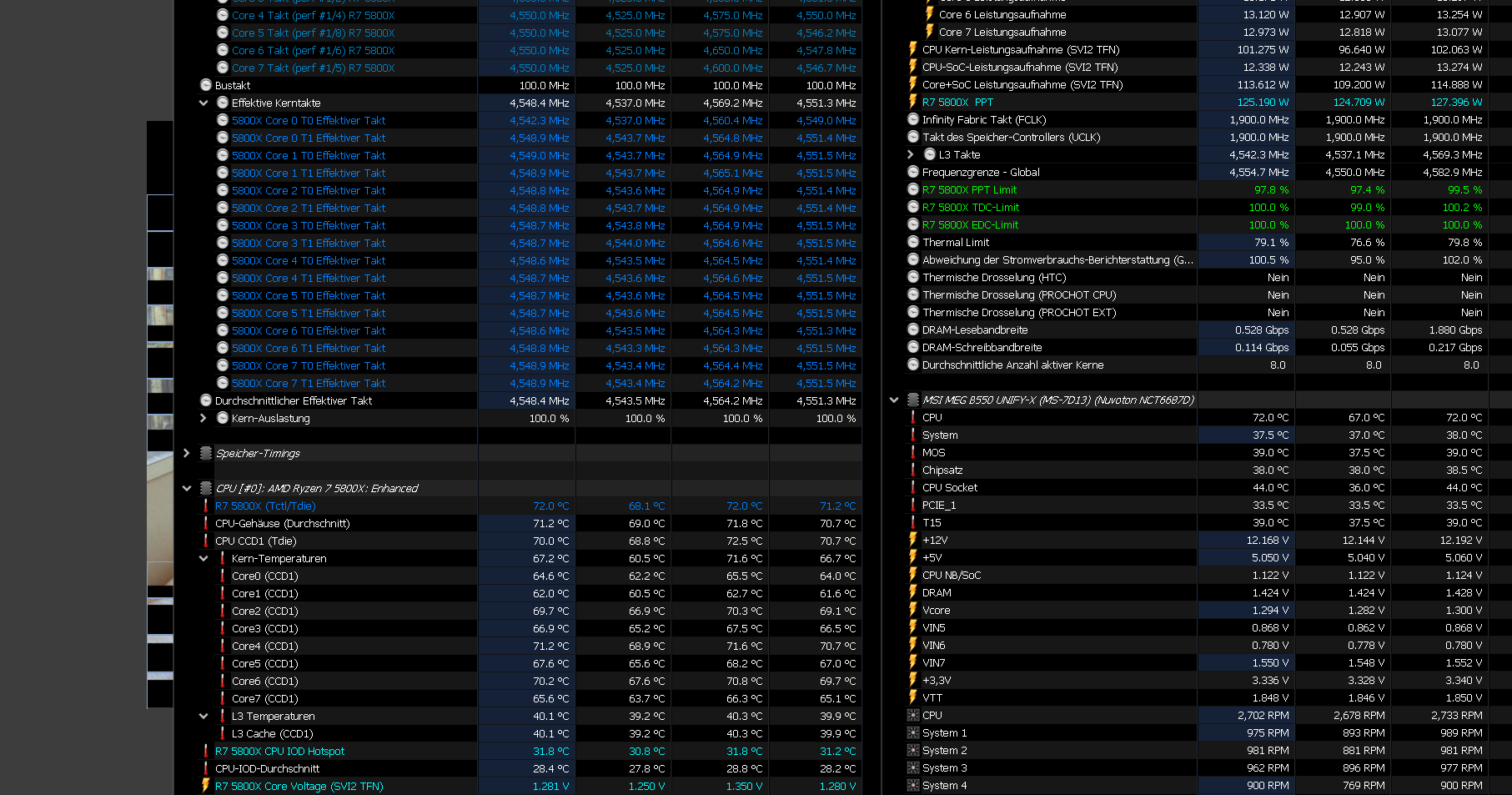The height and width of the screenshot is (795, 1512).
Task: Collapse the MSI MEG B550 UNIFY-X section
Action: tap(894, 400)
